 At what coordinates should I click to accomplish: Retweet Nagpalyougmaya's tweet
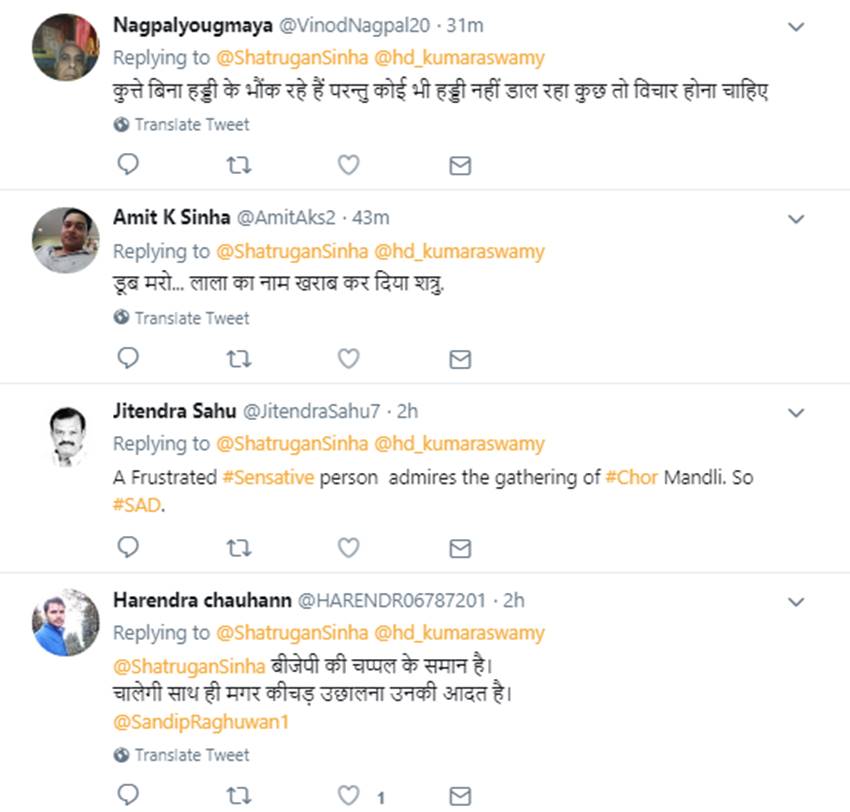click(238, 165)
